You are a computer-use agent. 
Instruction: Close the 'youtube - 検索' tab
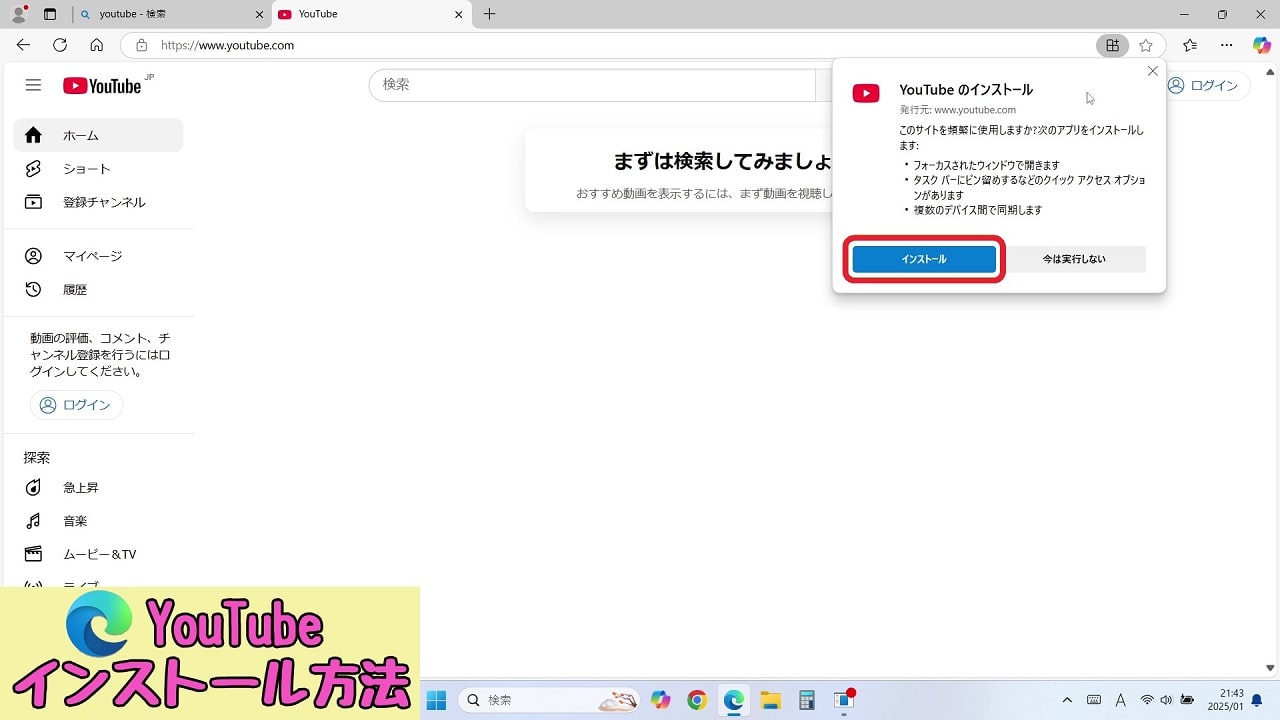click(259, 14)
